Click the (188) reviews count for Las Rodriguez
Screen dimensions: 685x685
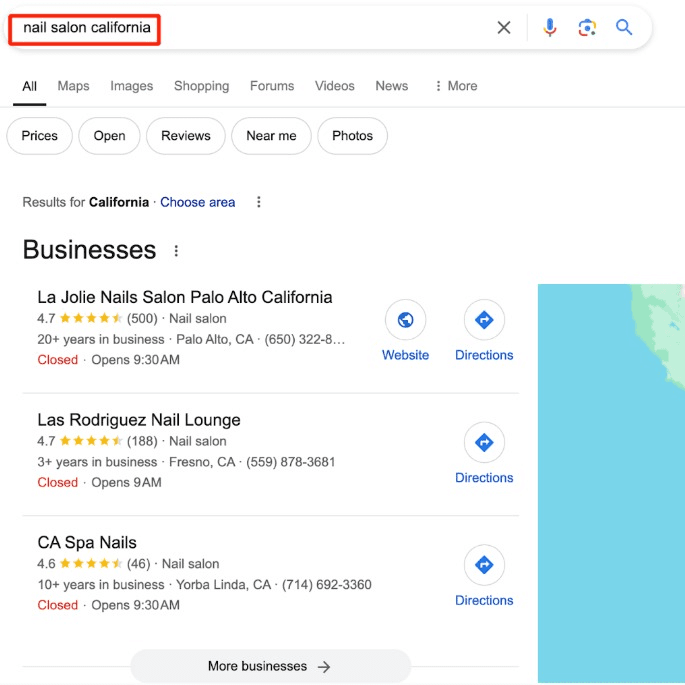click(x=142, y=441)
